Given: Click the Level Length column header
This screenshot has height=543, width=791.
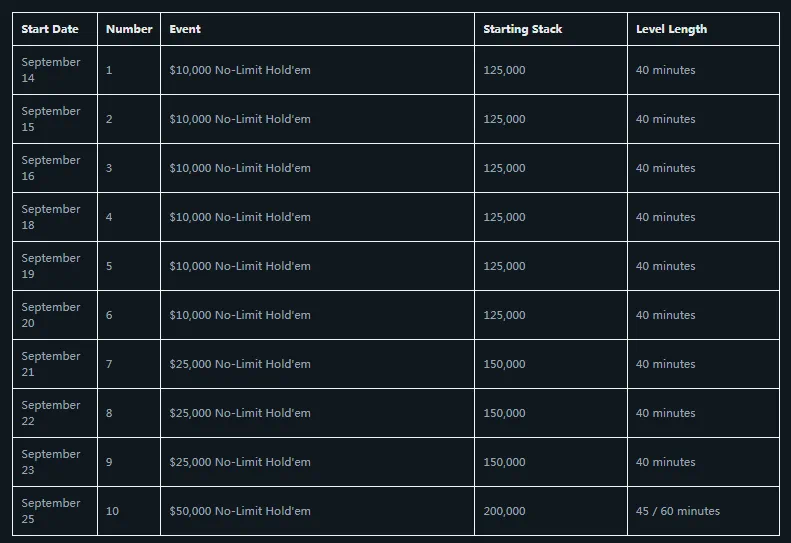Looking at the screenshot, I should coord(671,29).
